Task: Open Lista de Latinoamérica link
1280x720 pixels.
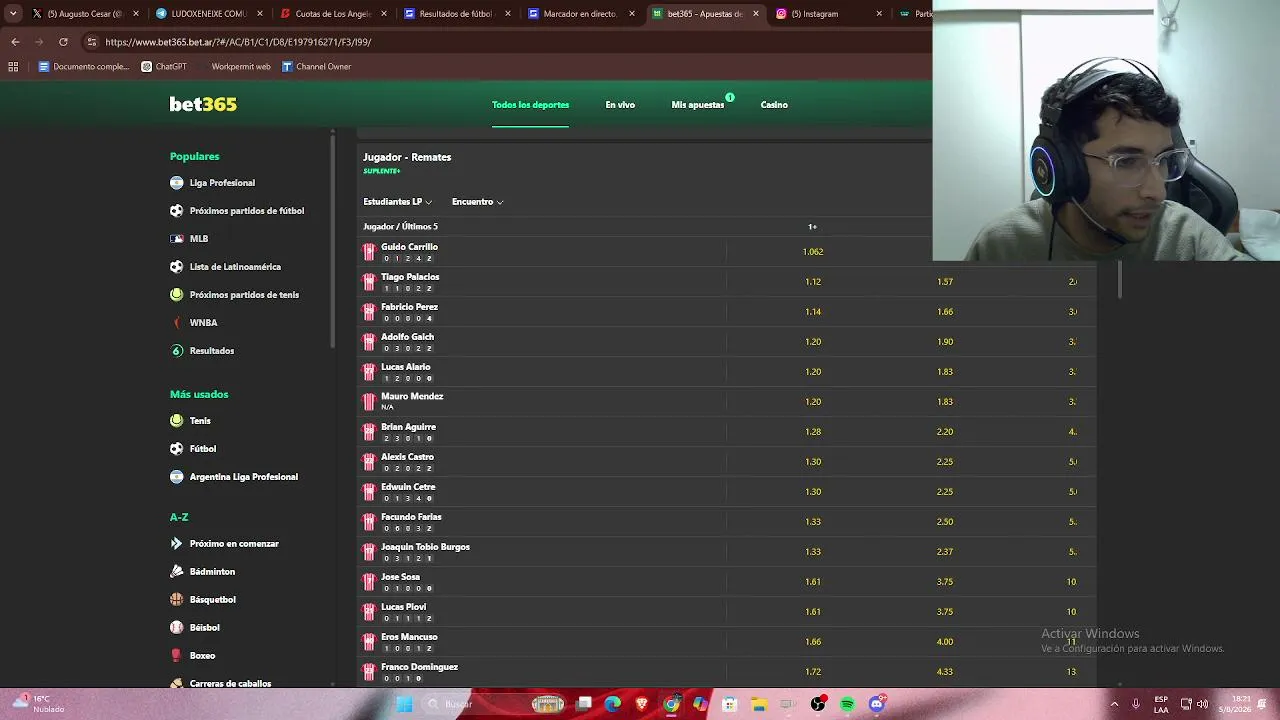Action: click(235, 267)
